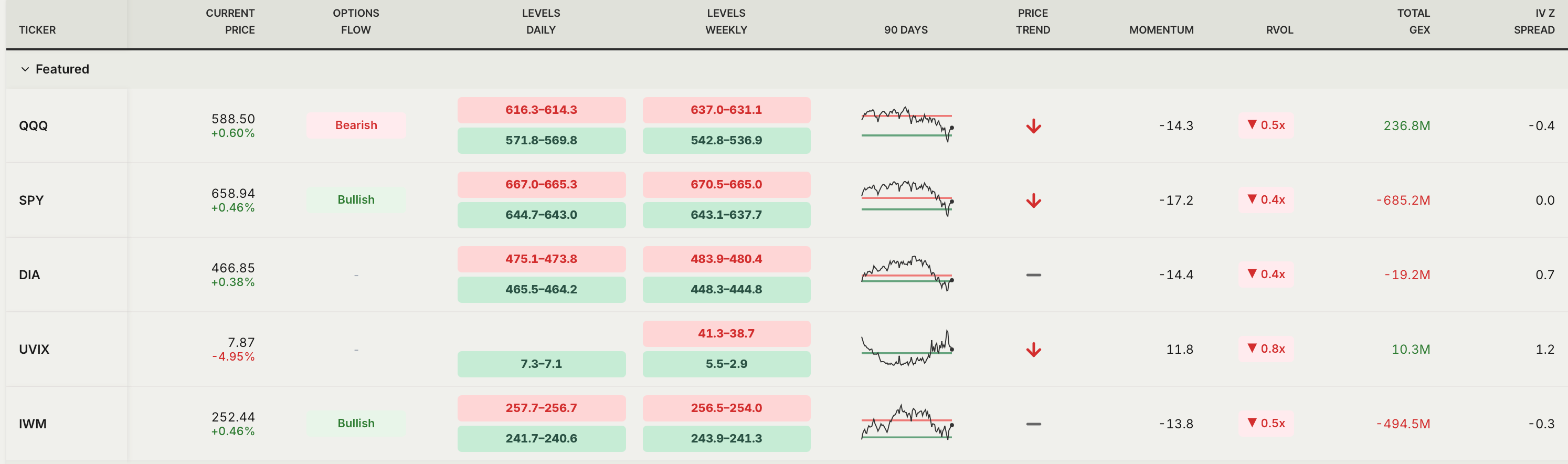Screen dimensions: 1568x464
Task: Click the UVIX price trend down arrow
Action: click(x=1034, y=350)
